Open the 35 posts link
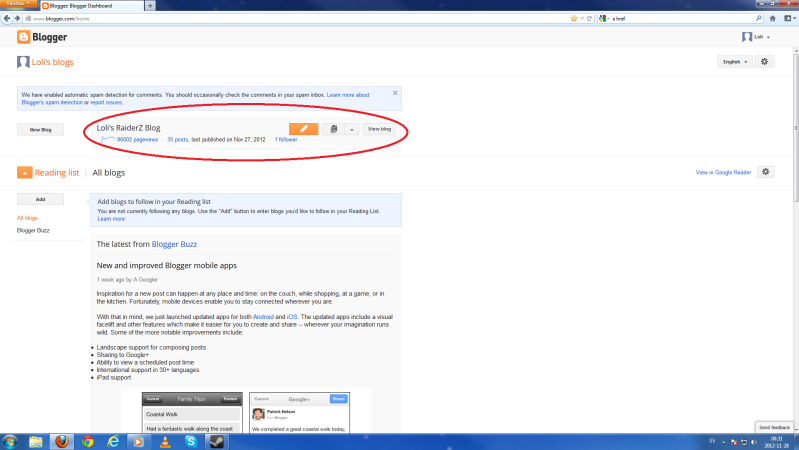The width and height of the screenshot is (799, 450). click(177, 140)
